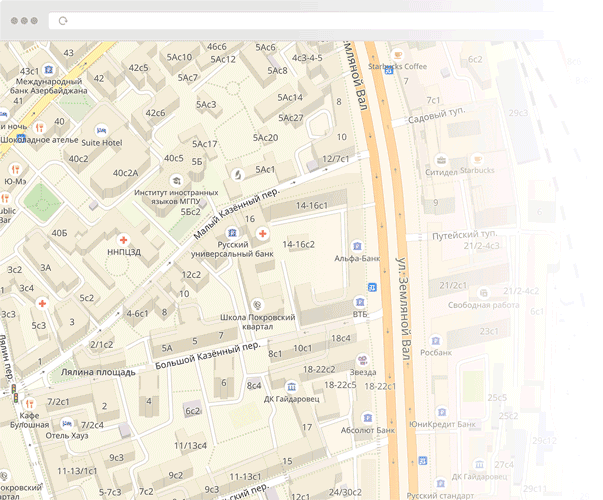Select the Школа Покровский квартал school icon
Image resolution: width=603 pixels, height=500 pixels.
coord(257,305)
